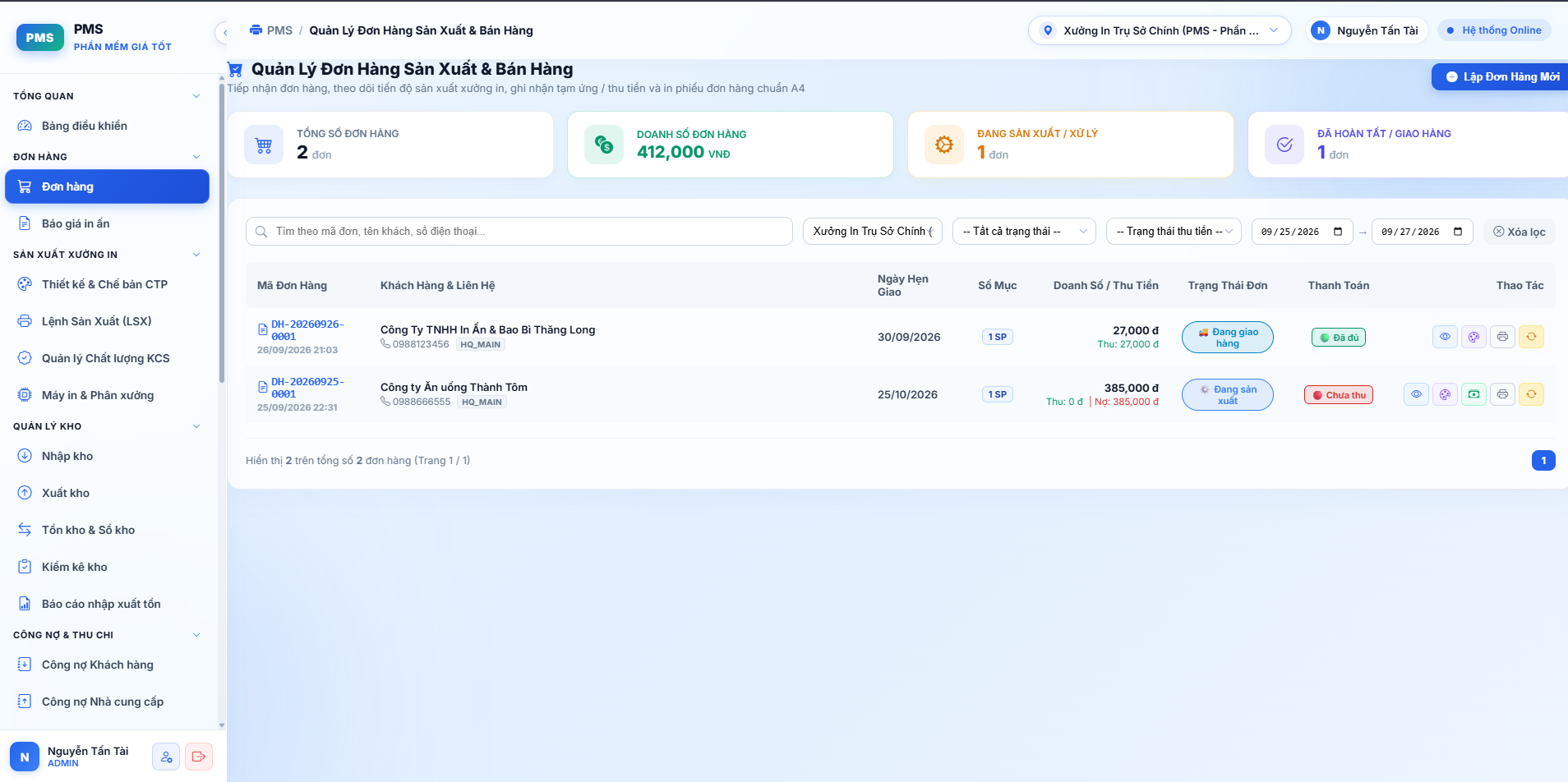
Task: Click 'Đang sản xuất' status badge
Action: [x=1228, y=395]
